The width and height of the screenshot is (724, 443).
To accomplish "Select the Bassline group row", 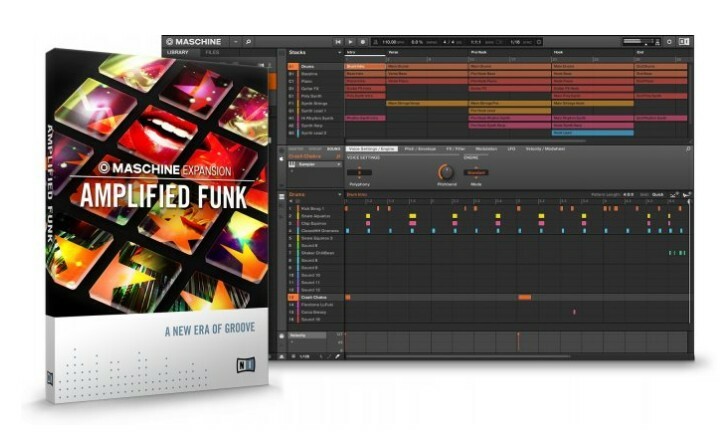I will [315, 74].
